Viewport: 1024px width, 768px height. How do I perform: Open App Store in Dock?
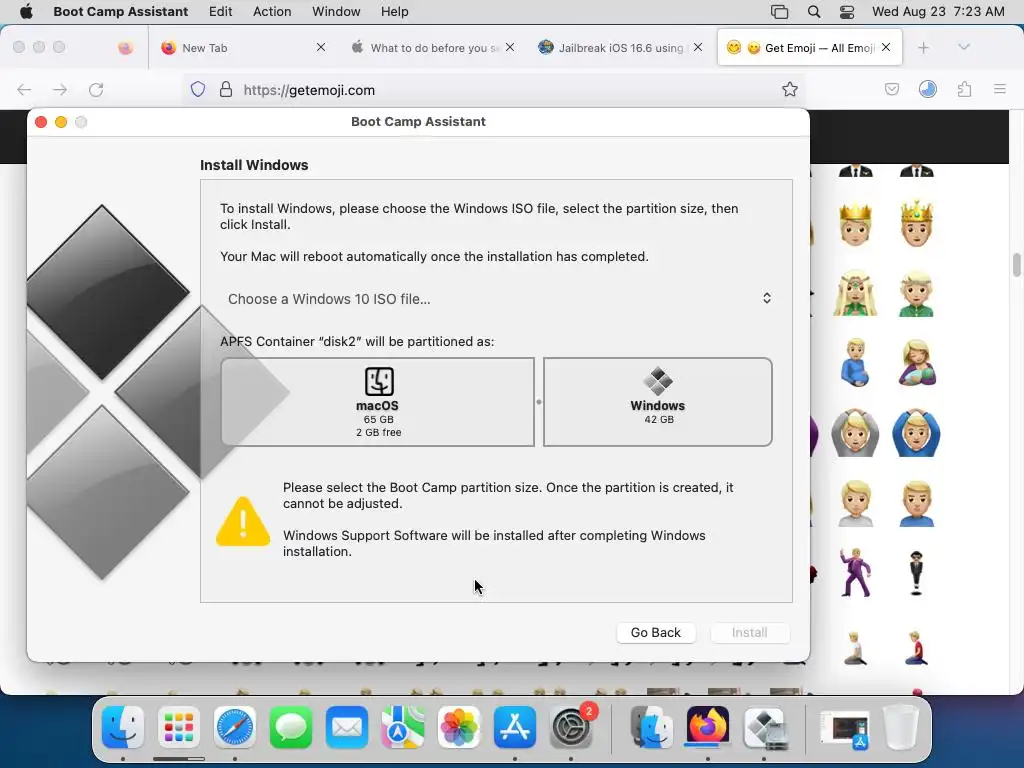[515, 727]
